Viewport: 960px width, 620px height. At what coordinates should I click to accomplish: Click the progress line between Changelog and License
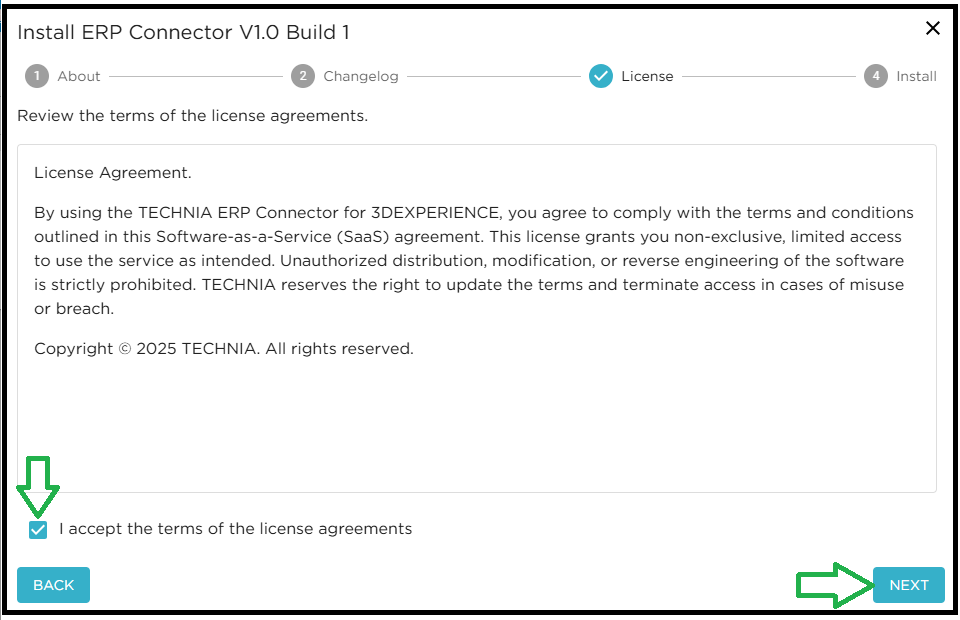click(493, 76)
